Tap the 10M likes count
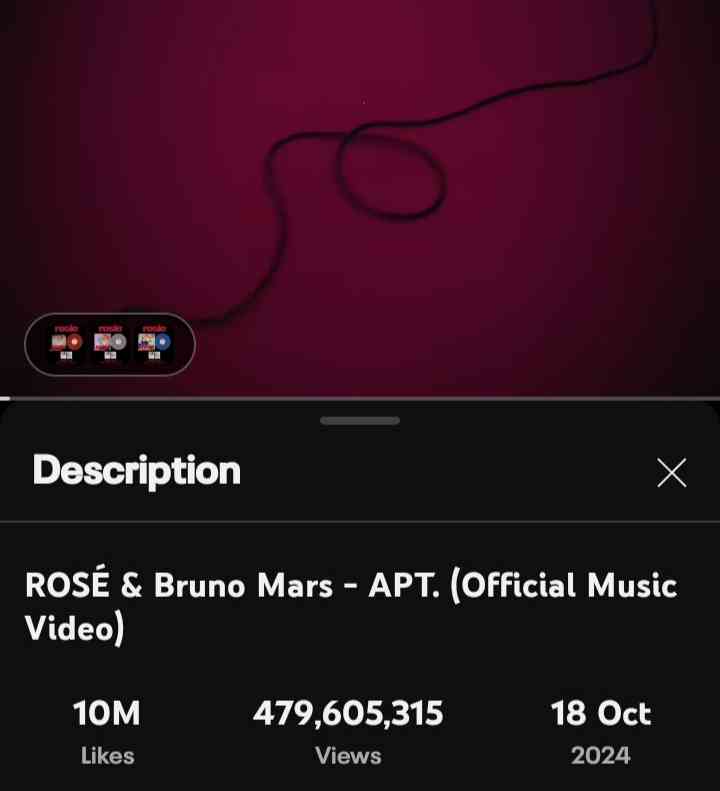This screenshot has width=720, height=791. (106, 713)
